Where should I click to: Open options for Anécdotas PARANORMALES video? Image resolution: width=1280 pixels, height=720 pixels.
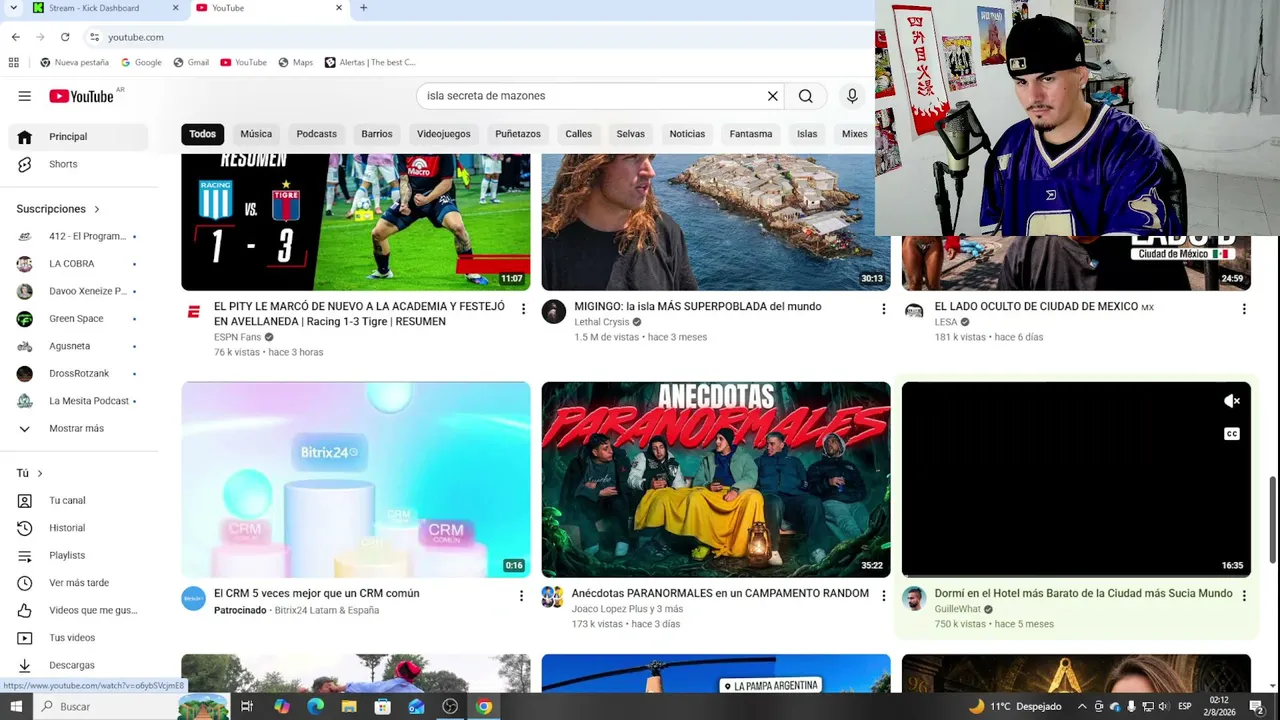click(x=883, y=596)
